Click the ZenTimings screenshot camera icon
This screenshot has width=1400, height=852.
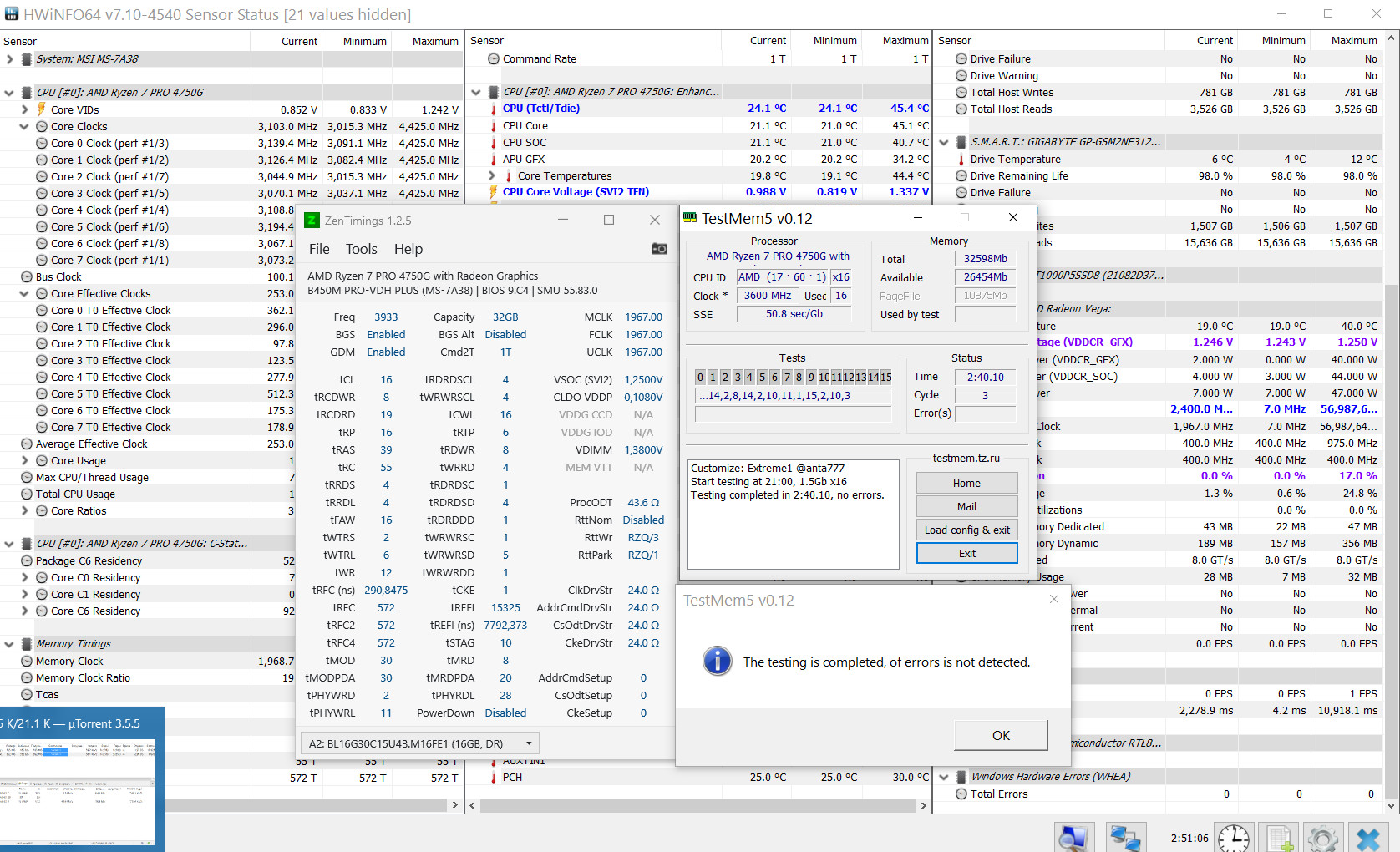(x=659, y=249)
